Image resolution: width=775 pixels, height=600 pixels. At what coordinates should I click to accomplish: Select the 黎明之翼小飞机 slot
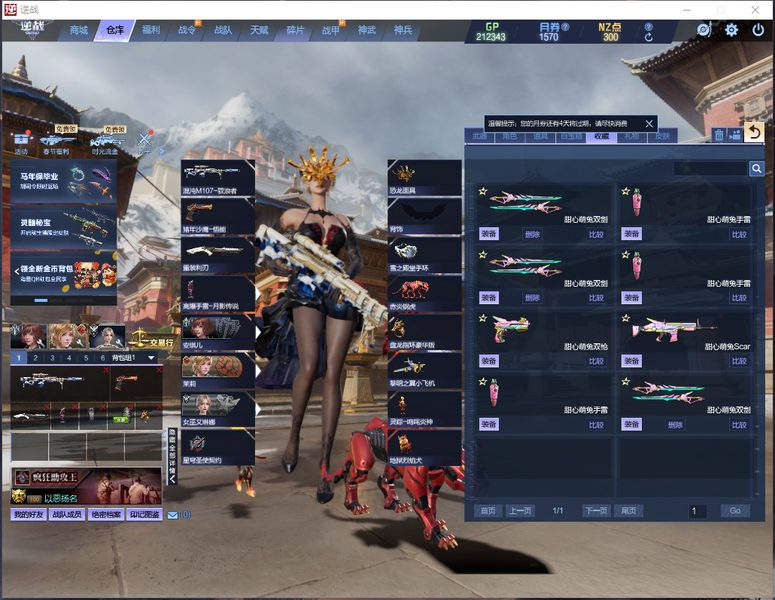[425, 370]
